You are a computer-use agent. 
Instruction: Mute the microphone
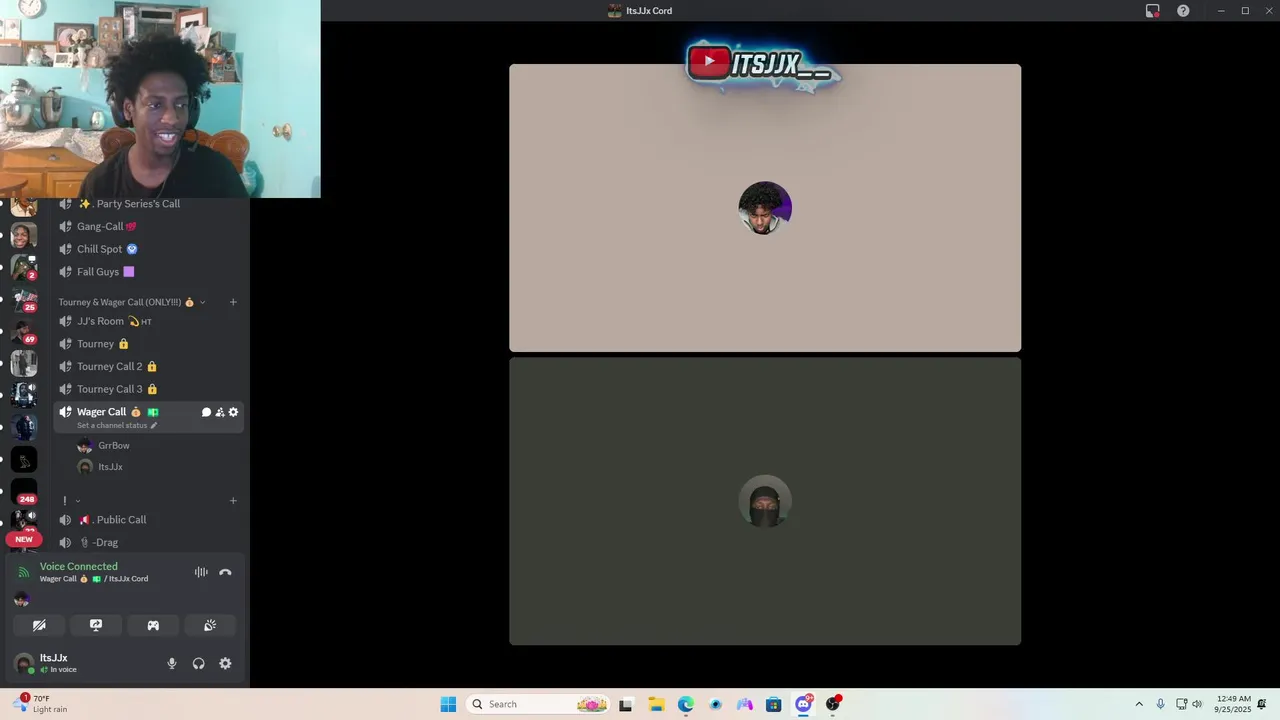172,663
